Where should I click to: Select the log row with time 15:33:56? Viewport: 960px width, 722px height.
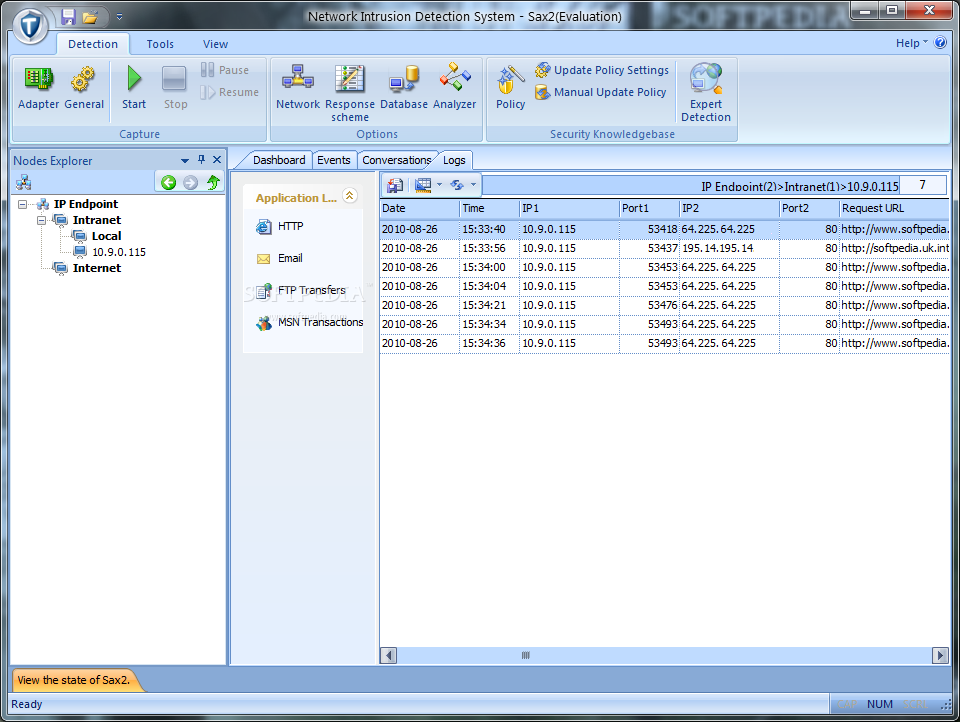(664, 248)
